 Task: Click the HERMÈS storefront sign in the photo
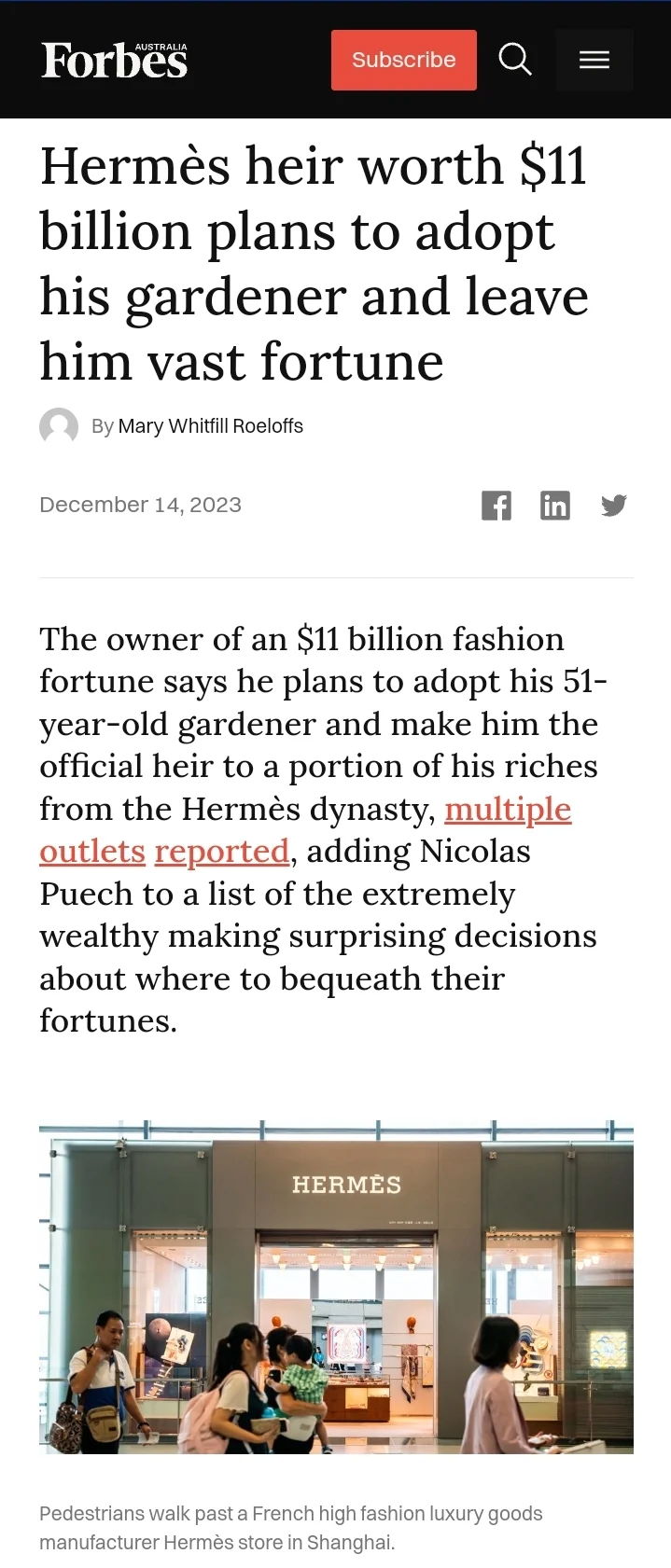point(346,1185)
